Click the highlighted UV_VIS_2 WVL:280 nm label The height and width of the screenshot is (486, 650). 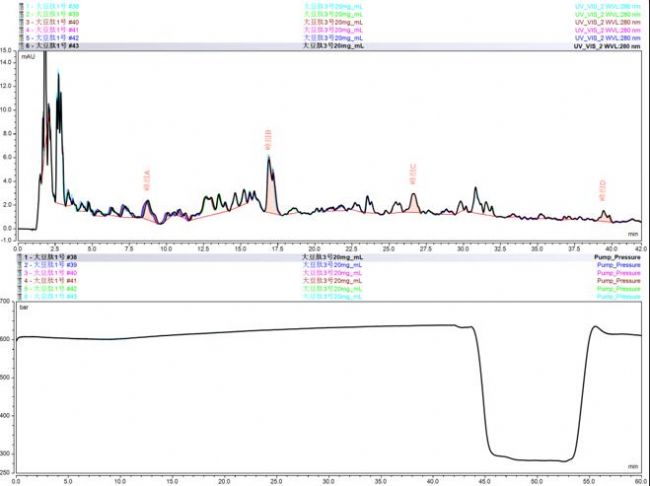click(606, 46)
